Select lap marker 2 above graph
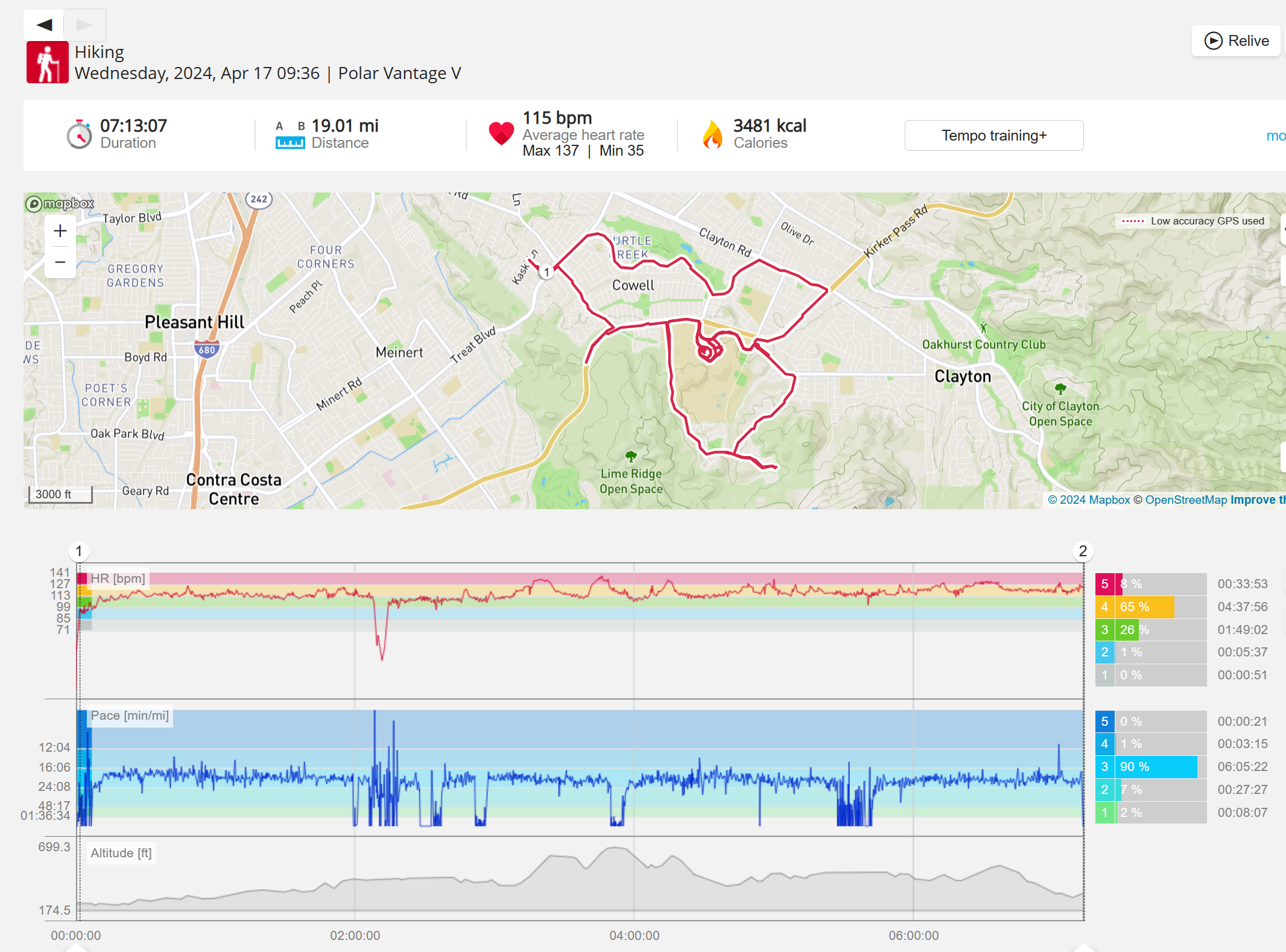Screen dimensions: 1286x952 point(1083,551)
